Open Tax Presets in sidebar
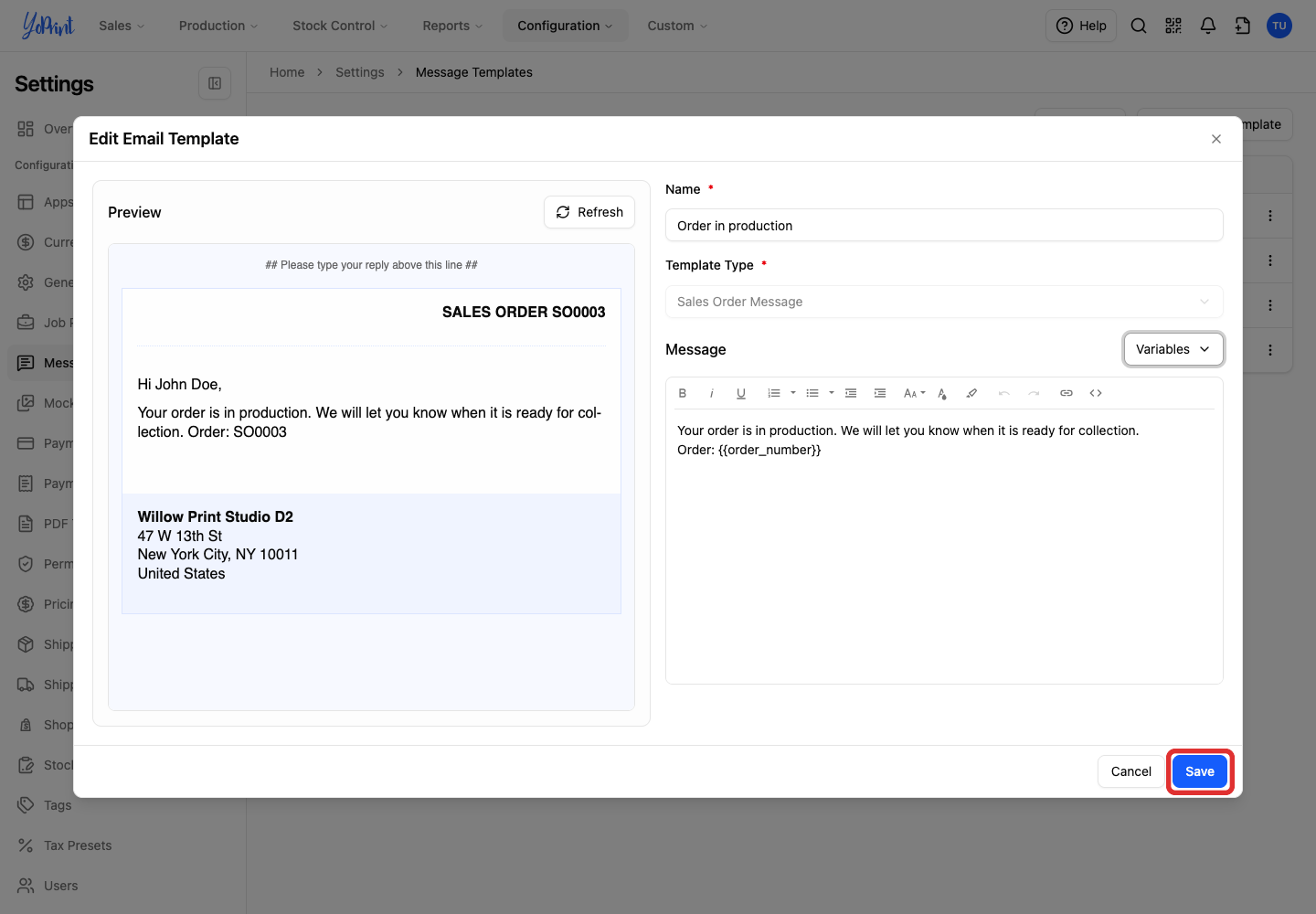The image size is (1316, 914). (x=78, y=845)
